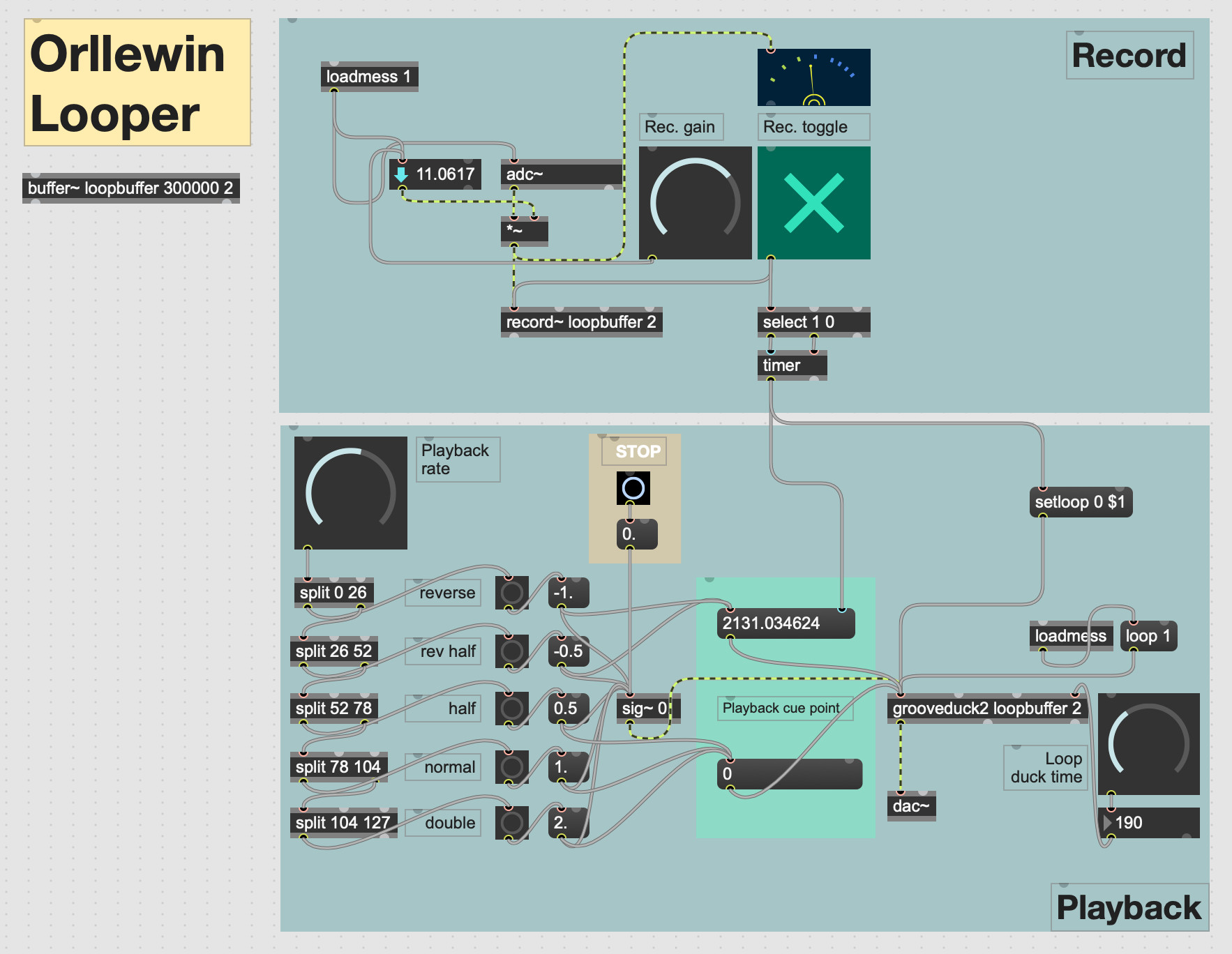
Task: Select the record~ loopbuffer 2 object
Action: pyautogui.click(x=582, y=322)
